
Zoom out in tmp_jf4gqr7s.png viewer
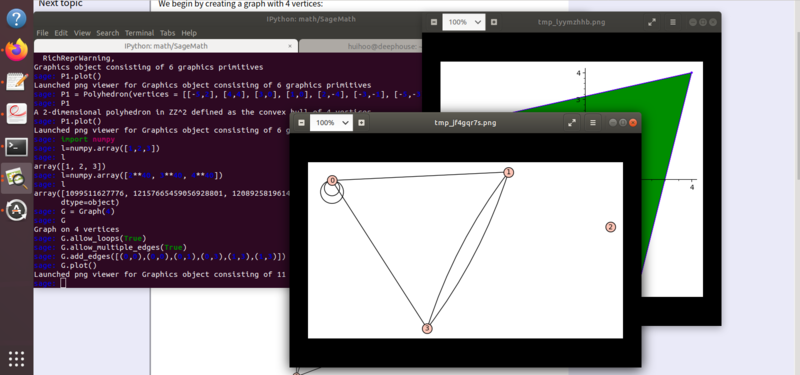[x=301, y=123]
